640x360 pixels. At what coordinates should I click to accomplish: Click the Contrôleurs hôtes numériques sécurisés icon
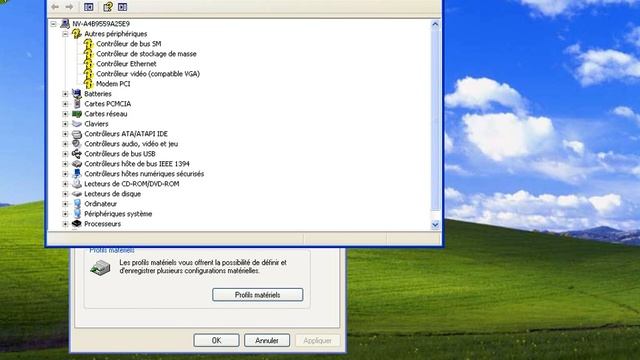click(76, 173)
